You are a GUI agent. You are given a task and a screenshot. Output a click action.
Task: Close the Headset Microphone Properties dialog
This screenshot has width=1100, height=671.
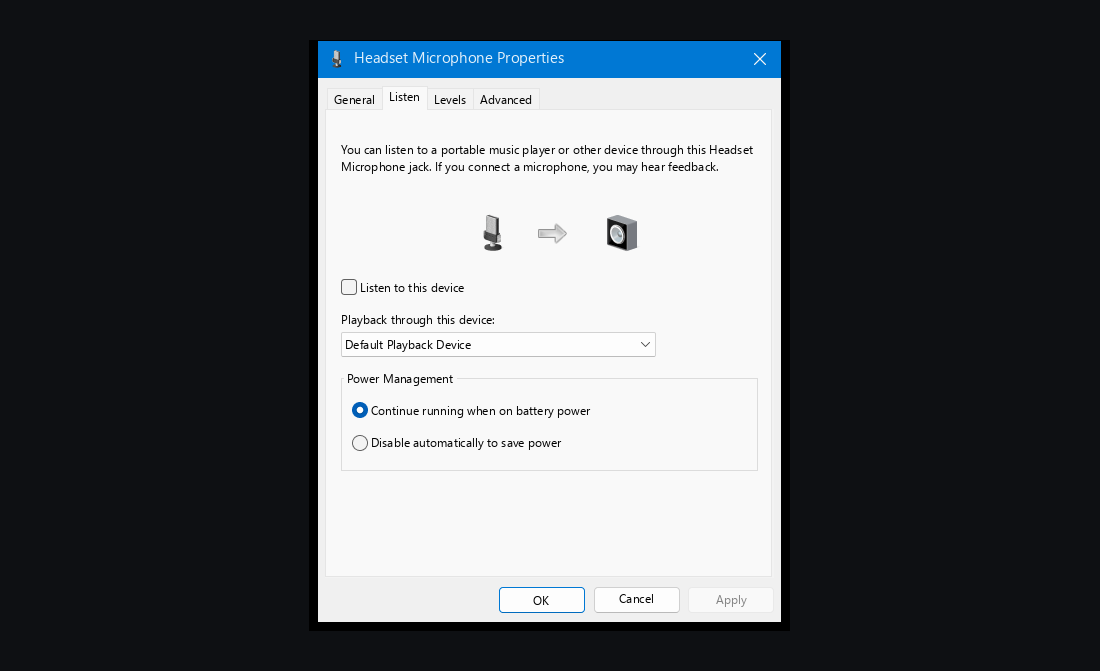(760, 59)
